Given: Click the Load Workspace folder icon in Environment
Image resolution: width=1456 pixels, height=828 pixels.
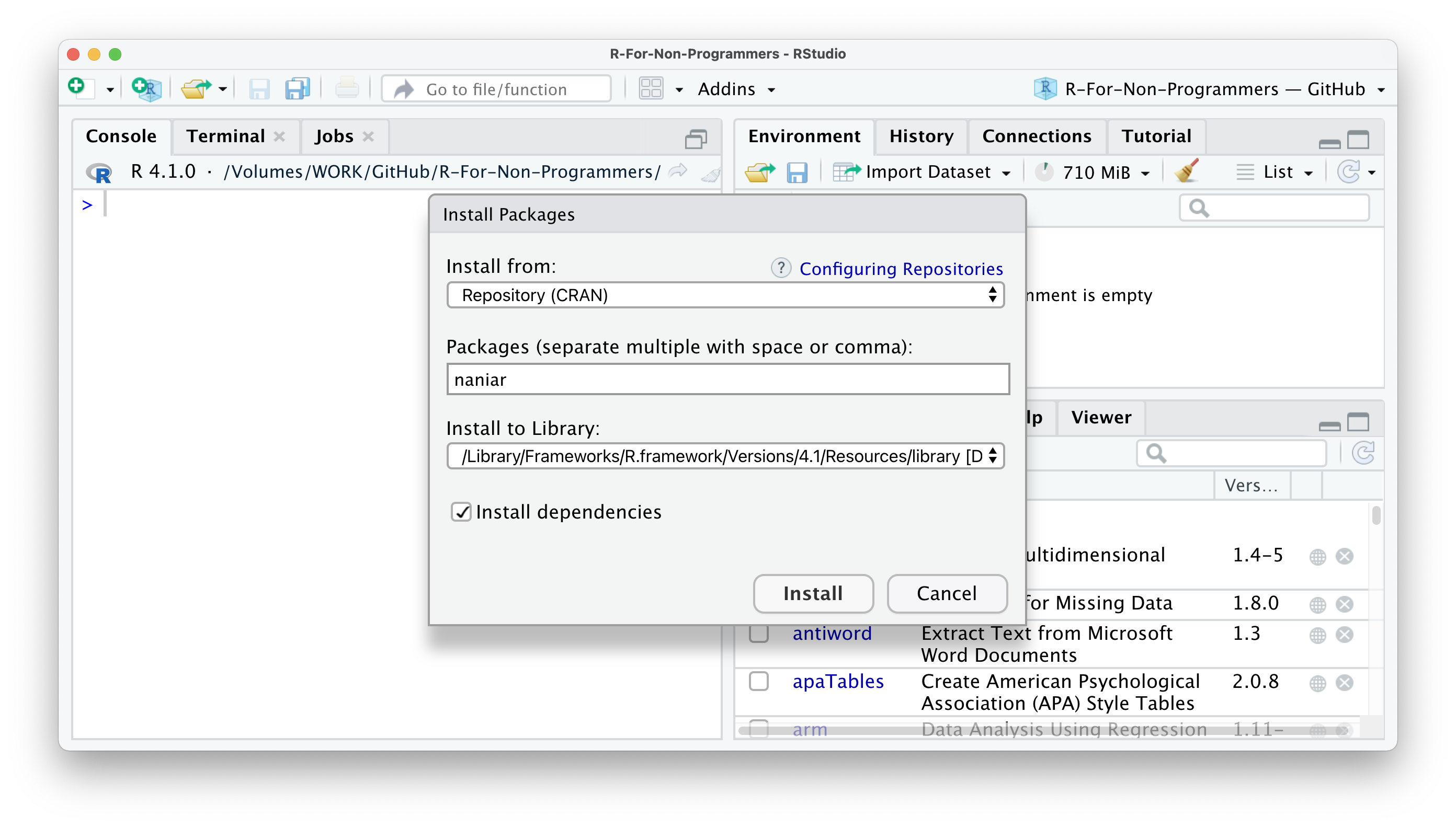Looking at the screenshot, I should tap(759, 172).
